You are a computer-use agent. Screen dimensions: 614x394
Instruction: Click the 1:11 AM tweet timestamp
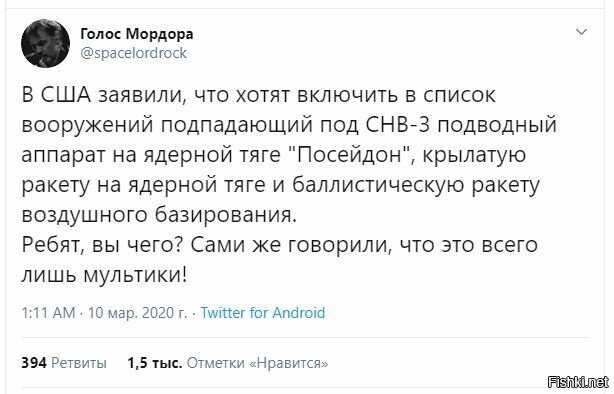point(48,313)
